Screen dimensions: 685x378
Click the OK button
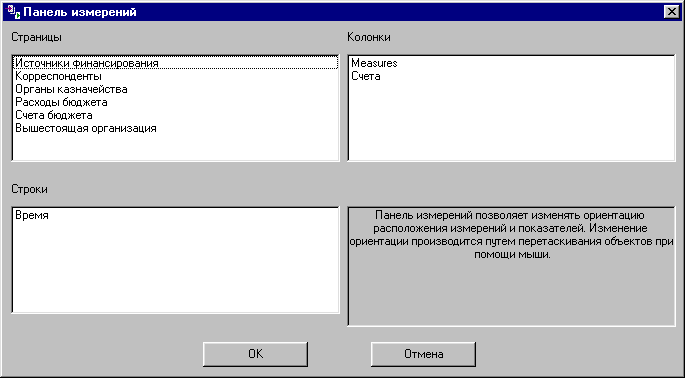coord(256,354)
